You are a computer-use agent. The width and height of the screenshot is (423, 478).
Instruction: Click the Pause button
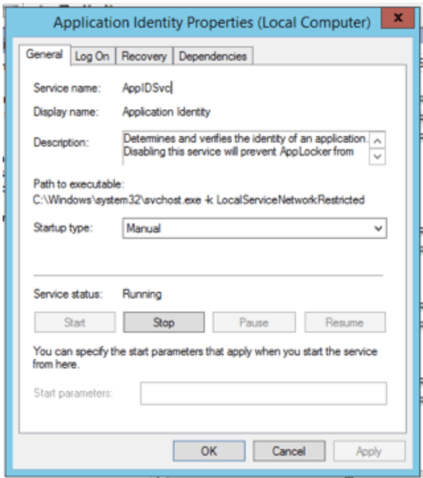[254, 322]
